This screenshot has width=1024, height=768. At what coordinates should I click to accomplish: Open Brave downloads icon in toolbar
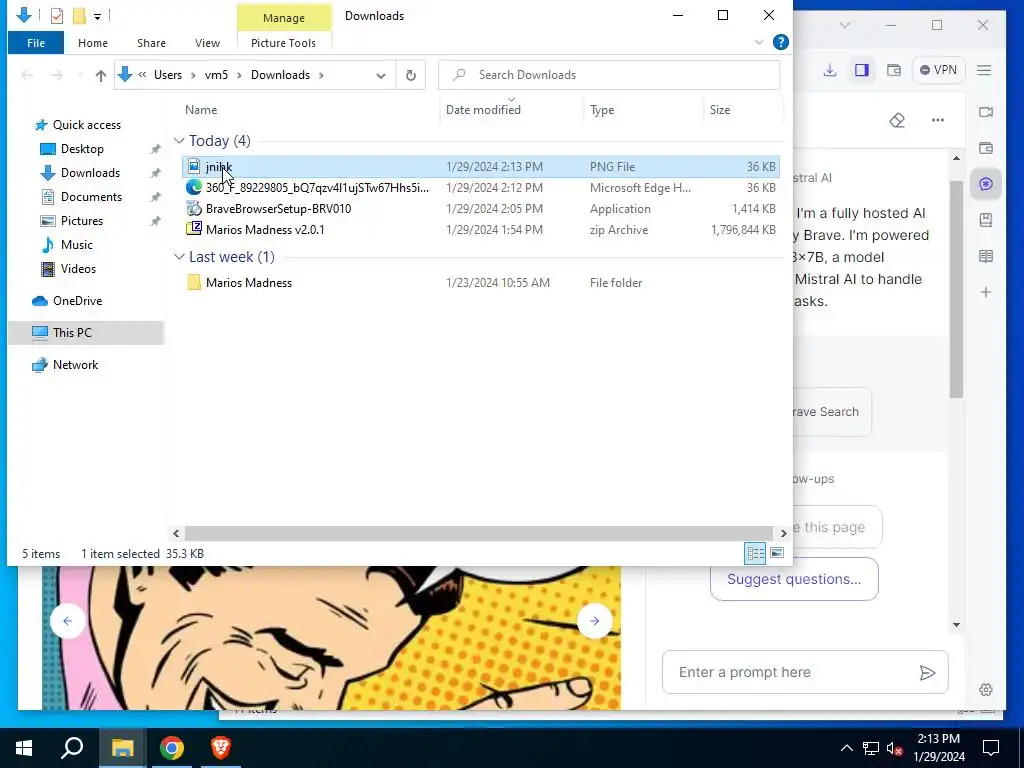point(830,70)
